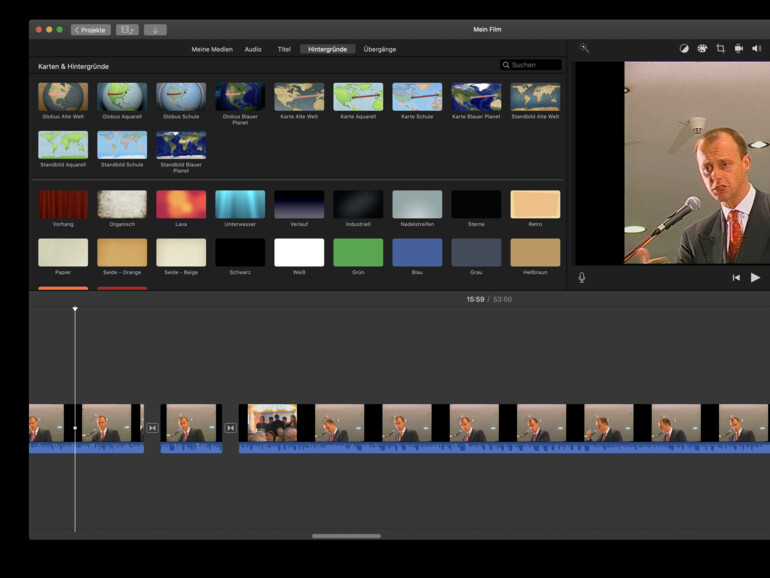This screenshot has width=770, height=578.
Task: Choose the Organisch background
Action: pos(122,204)
